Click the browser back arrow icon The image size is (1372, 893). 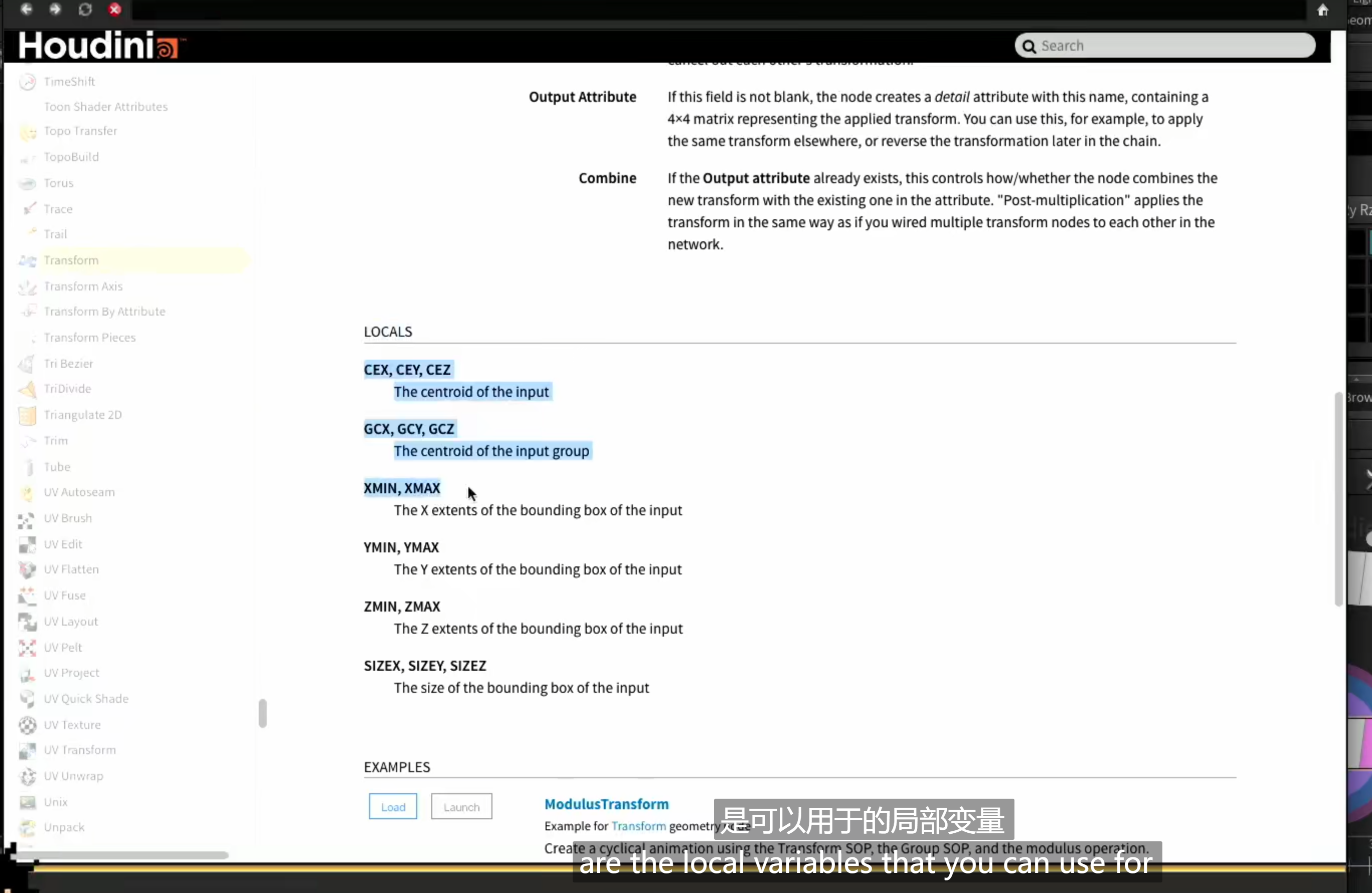27,9
